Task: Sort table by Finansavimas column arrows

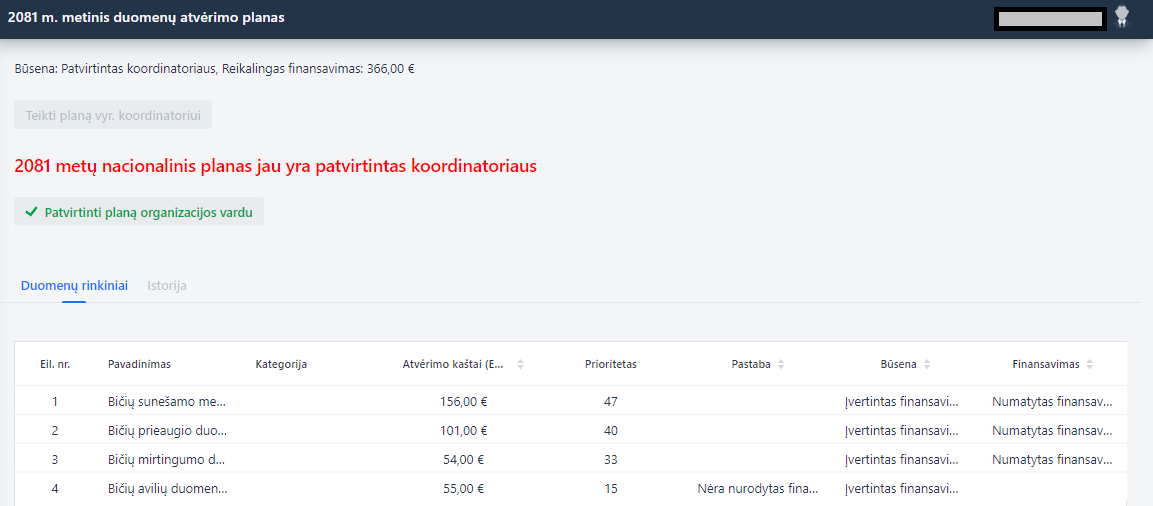Action: click(x=1090, y=364)
